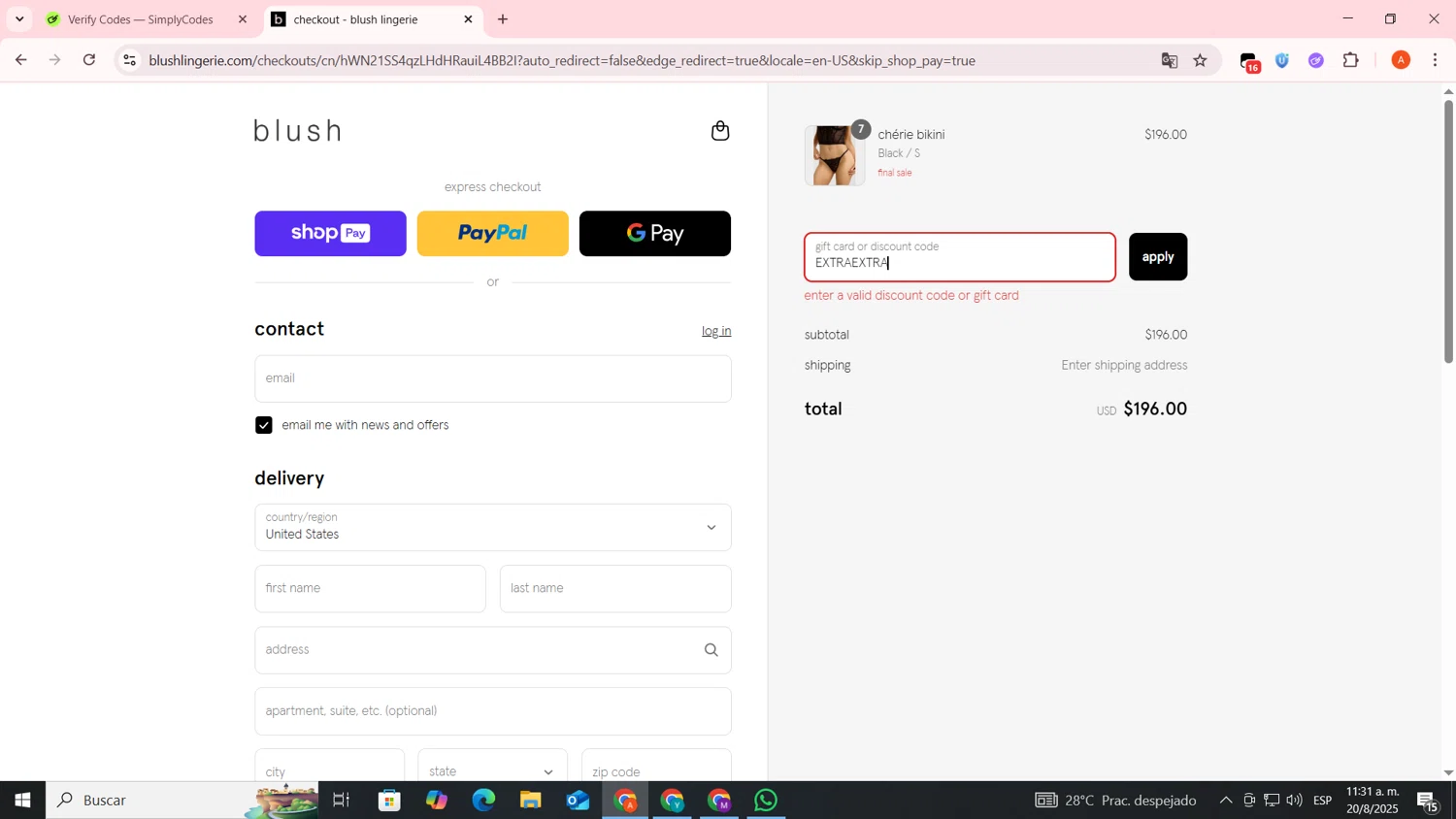This screenshot has width=1456, height=819.
Task: Focus the address field
Action: pyautogui.click(x=493, y=650)
